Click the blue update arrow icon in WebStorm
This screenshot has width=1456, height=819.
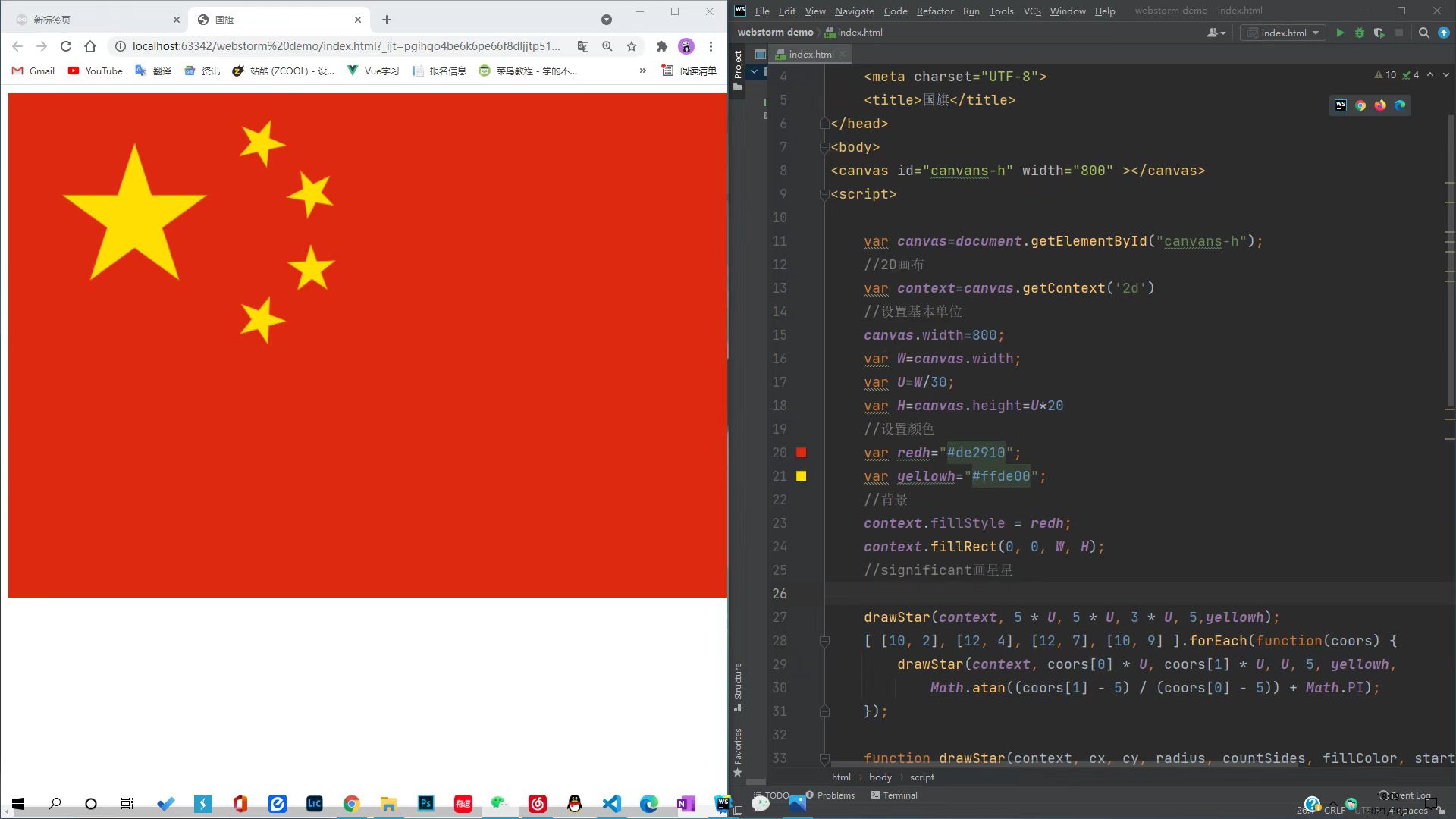[1444, 33]
